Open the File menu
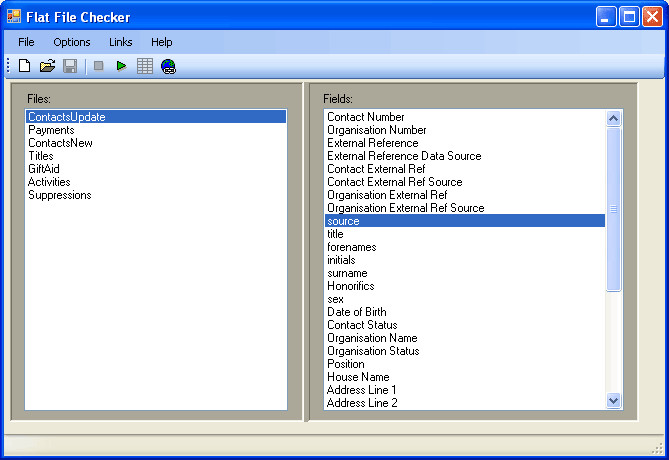 pos(26,42)
